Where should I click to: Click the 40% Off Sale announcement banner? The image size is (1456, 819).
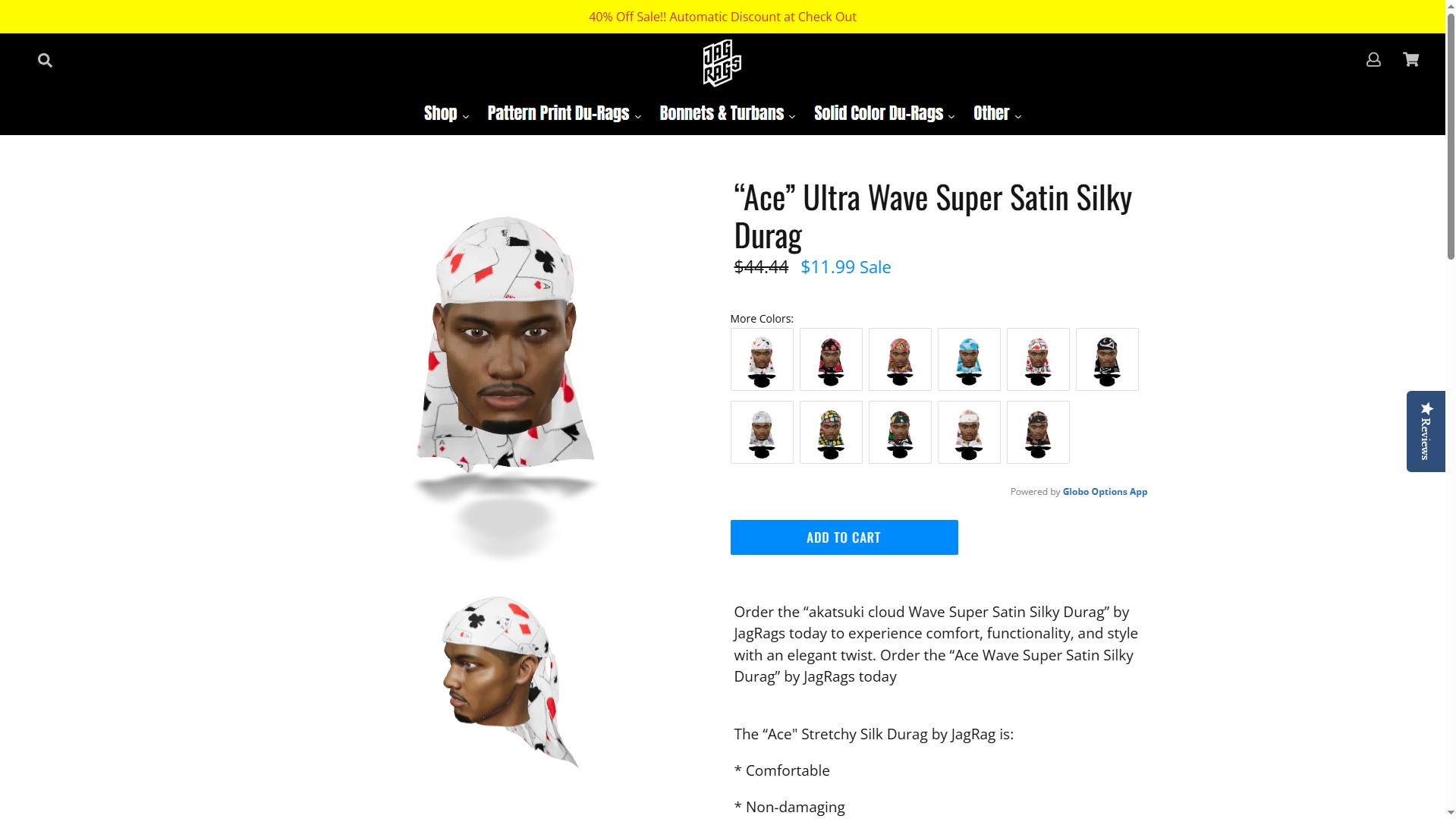coord(722,17)
